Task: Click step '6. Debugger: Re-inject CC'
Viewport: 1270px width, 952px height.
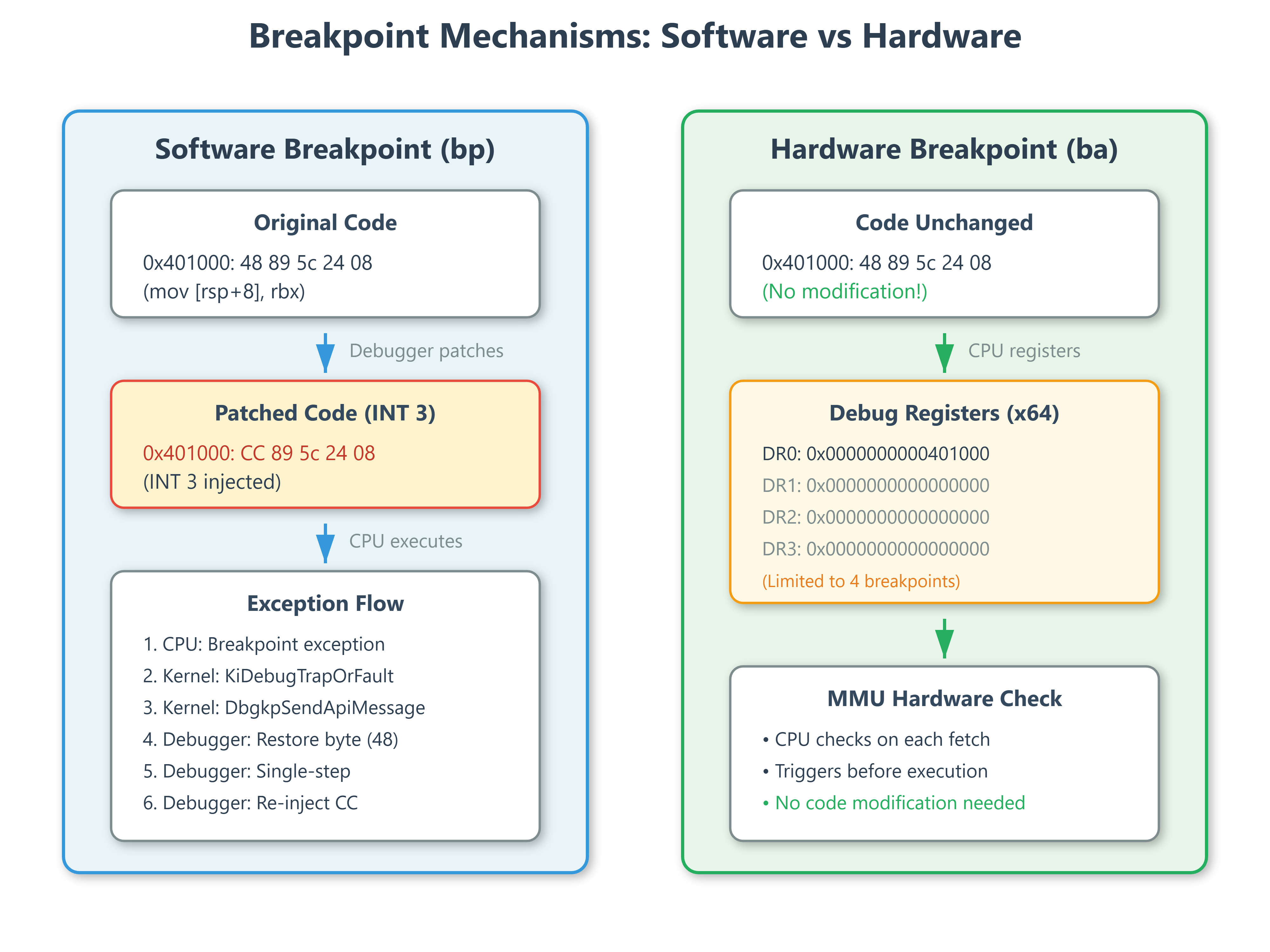Action: click(x=250, y=803)
